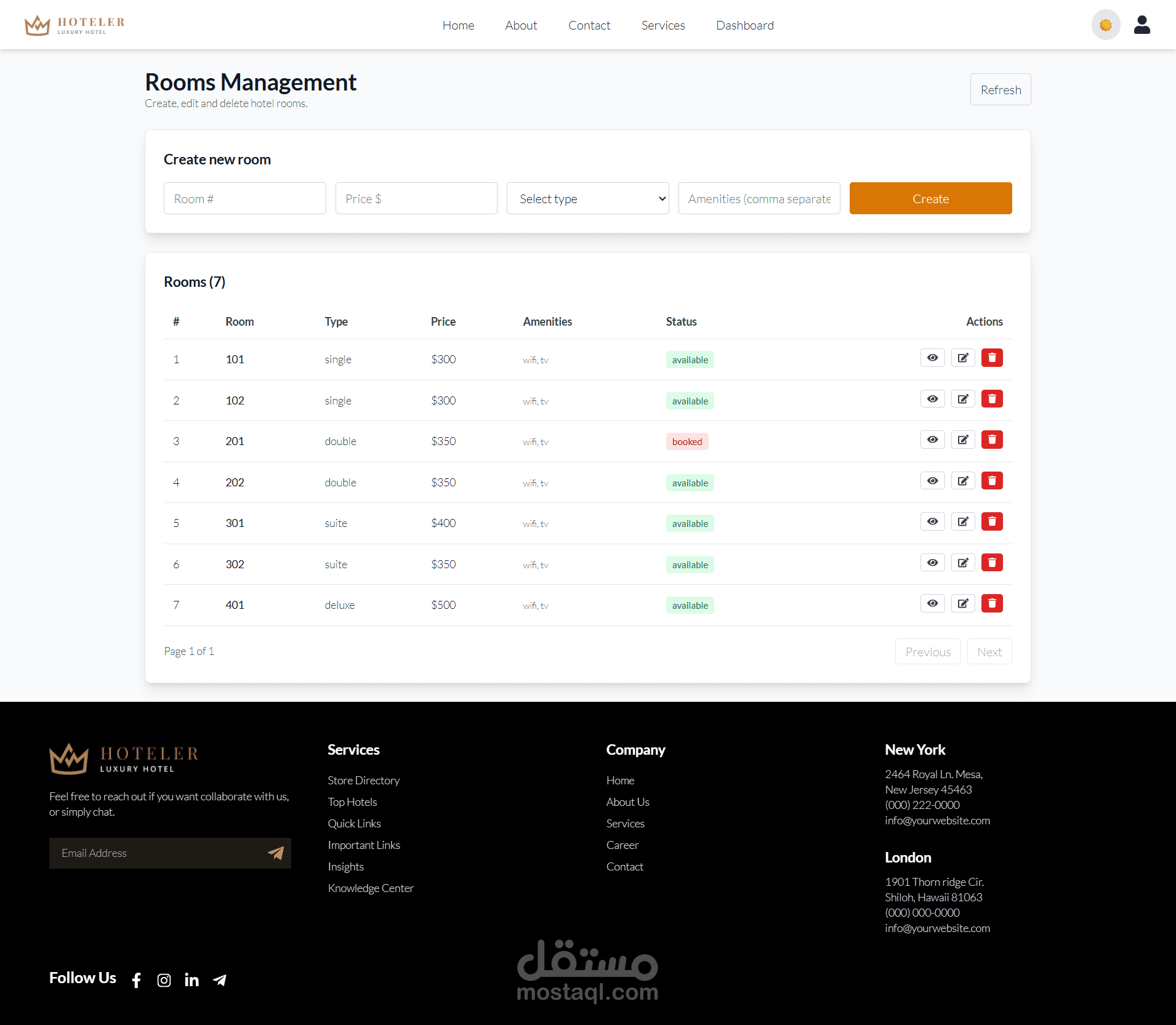Viewport: 1176px width, 1025px height.
Task: Open Quick Links footer link
Action: point(354,823)
